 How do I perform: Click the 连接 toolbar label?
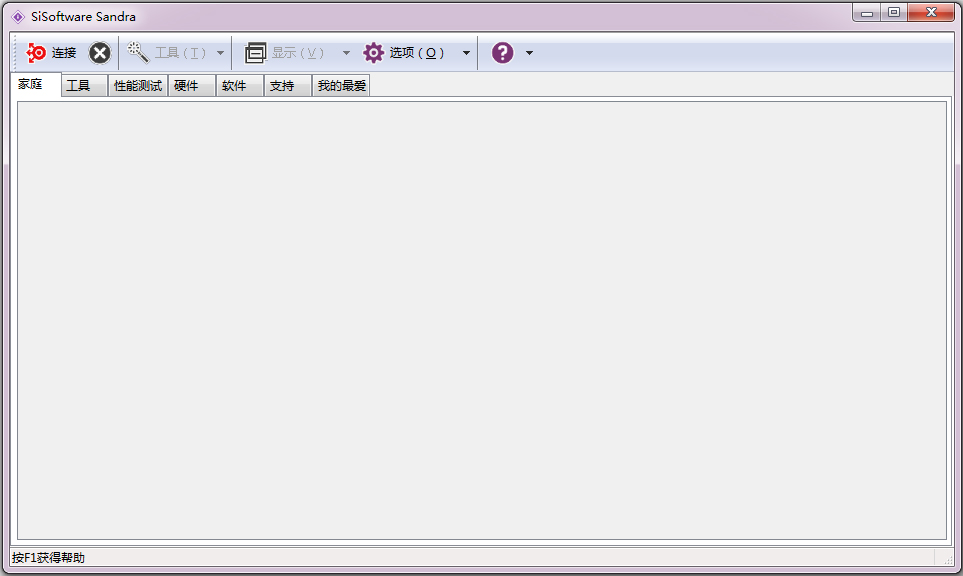(x=64, y=53)
